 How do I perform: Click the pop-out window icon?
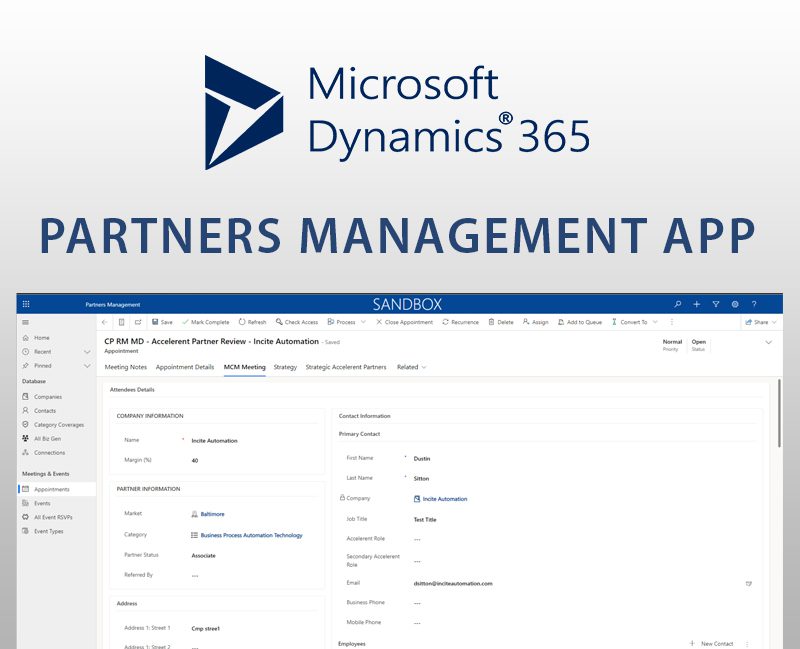(138, 322)
